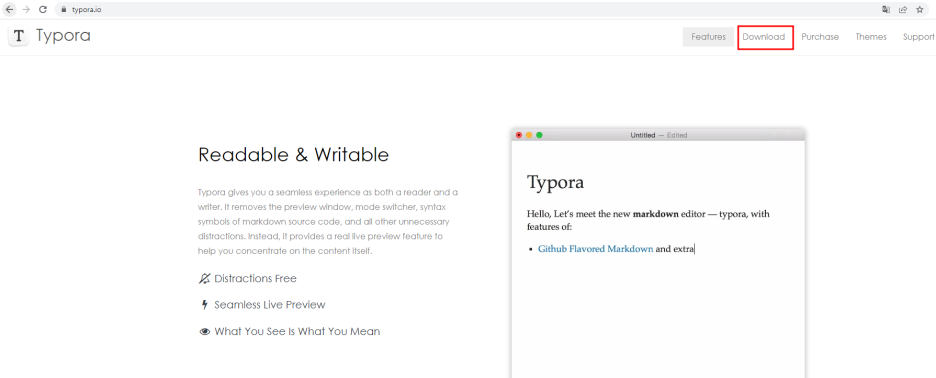Click the Typora heading in demo document
The width and height of the screenshot is (936, 378).
click(555, 183)
